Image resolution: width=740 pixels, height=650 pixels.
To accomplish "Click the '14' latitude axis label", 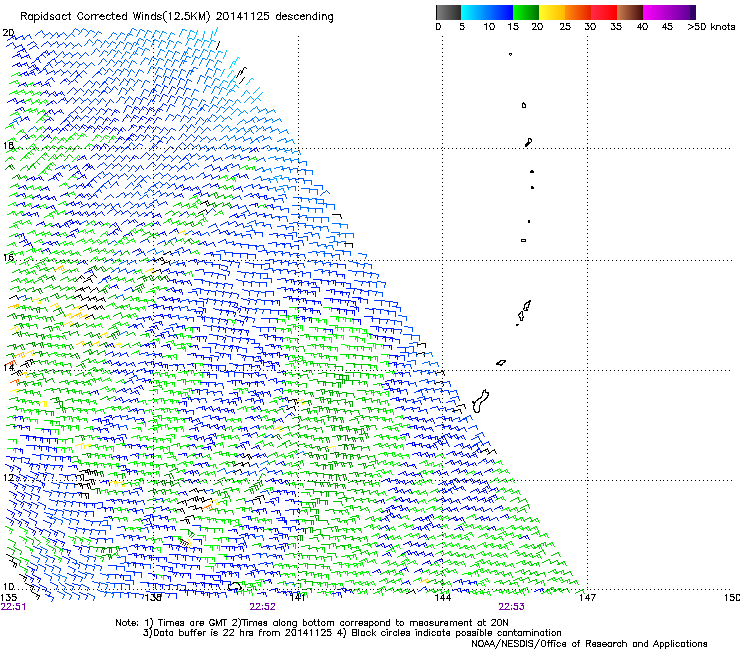I will [8, 367].
